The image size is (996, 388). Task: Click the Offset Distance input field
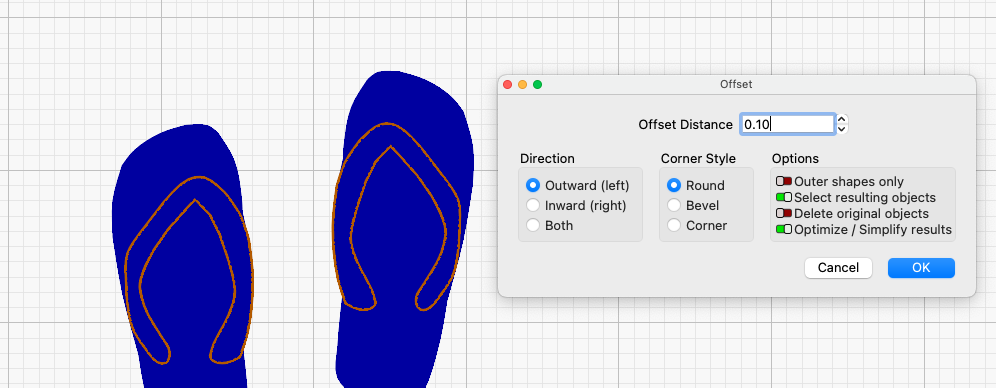pyautogui.click(x=787, y=124)
